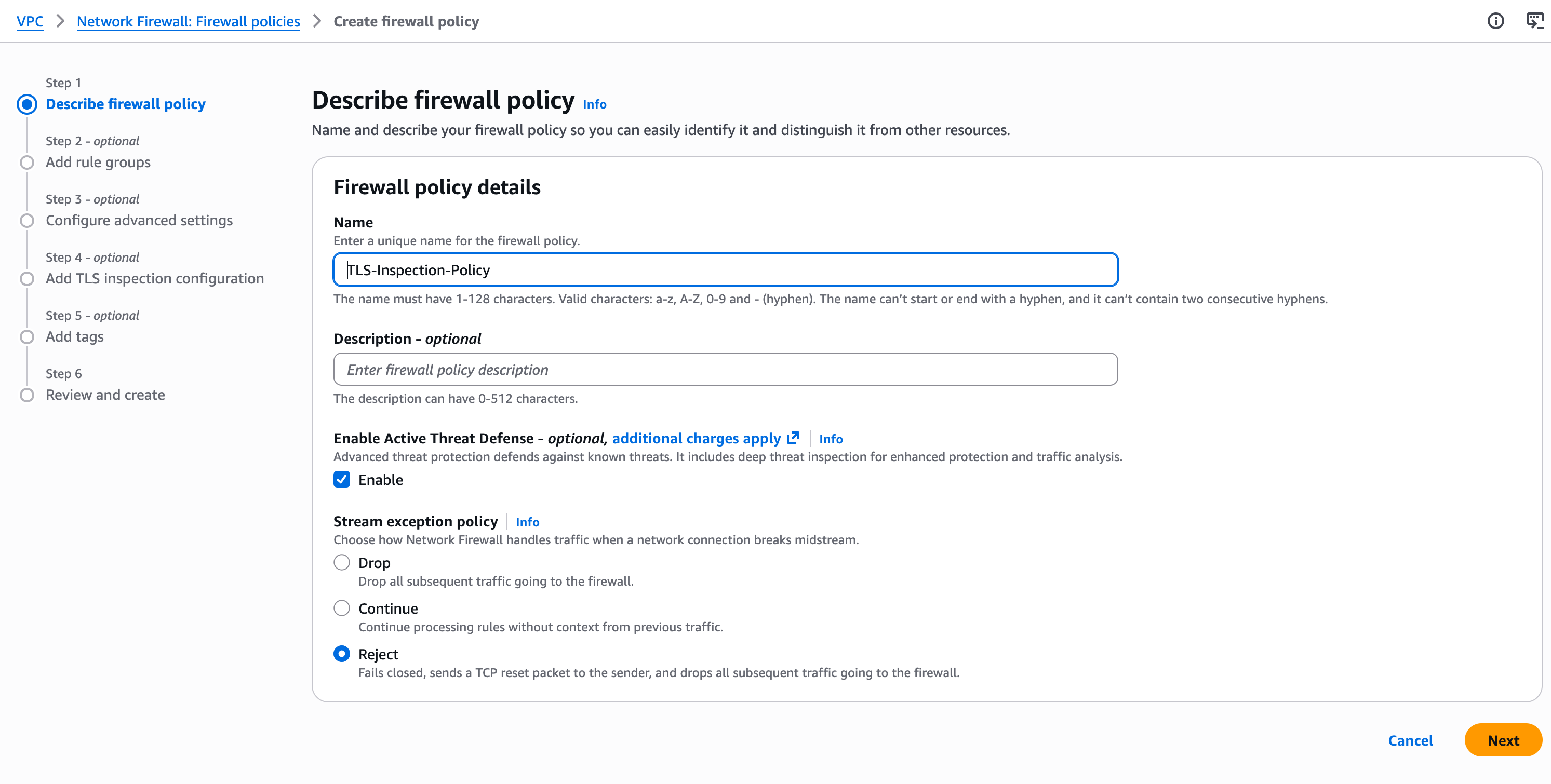Open the CloudShell icon at top right
This screenshot has height=784, width=1551.
coord(1535,21)
